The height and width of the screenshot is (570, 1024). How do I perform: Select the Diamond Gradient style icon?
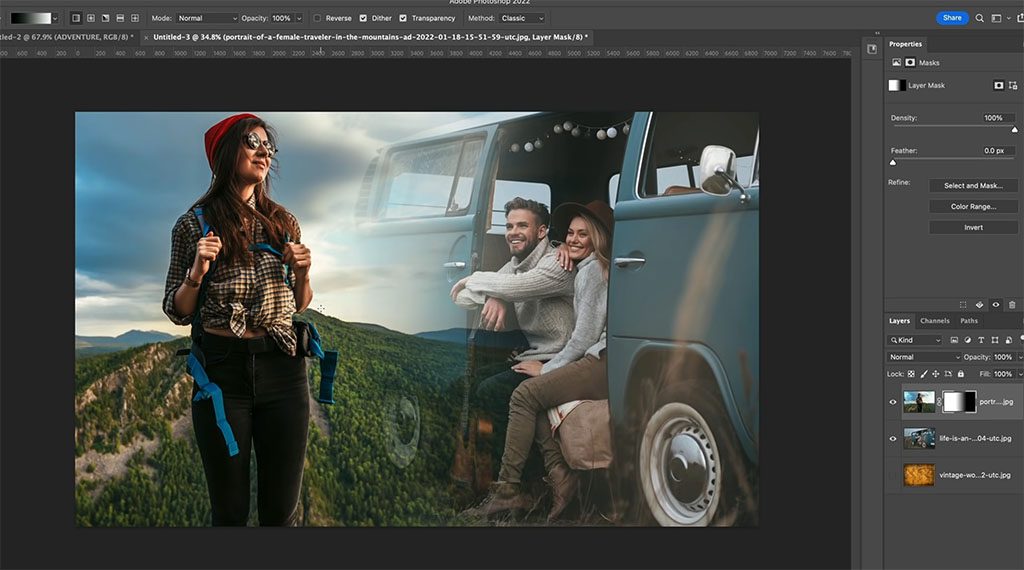pos(135,18)
